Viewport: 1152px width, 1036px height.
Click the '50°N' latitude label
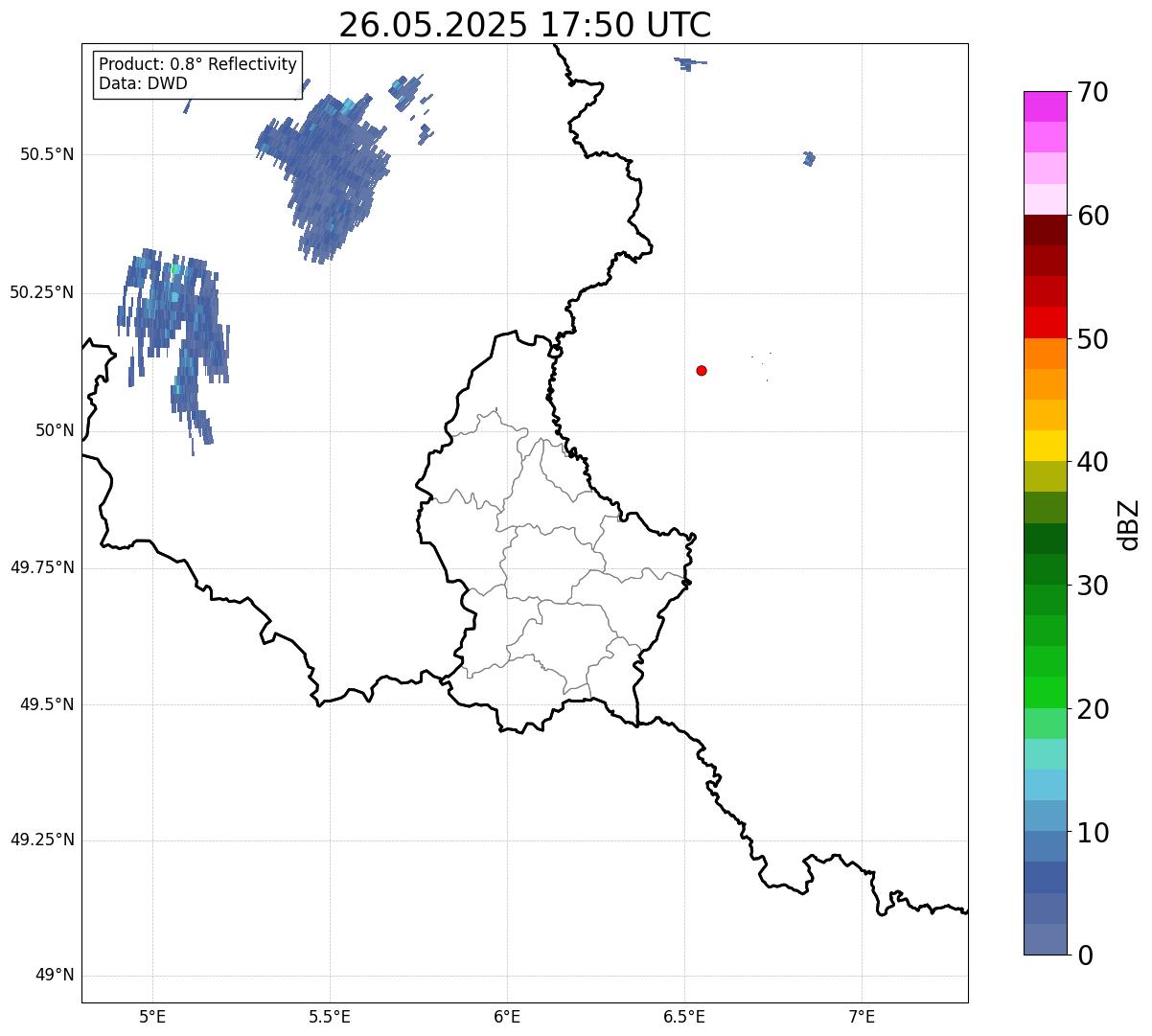pyautogui.click(x=55, y=430)
